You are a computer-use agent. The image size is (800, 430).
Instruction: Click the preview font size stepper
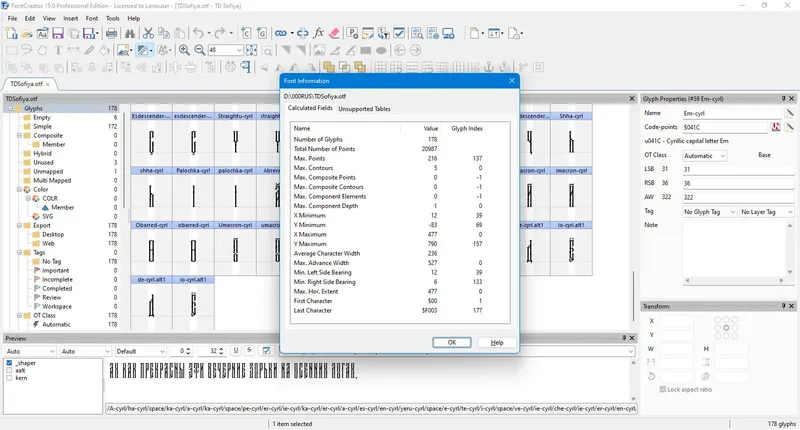221,351
